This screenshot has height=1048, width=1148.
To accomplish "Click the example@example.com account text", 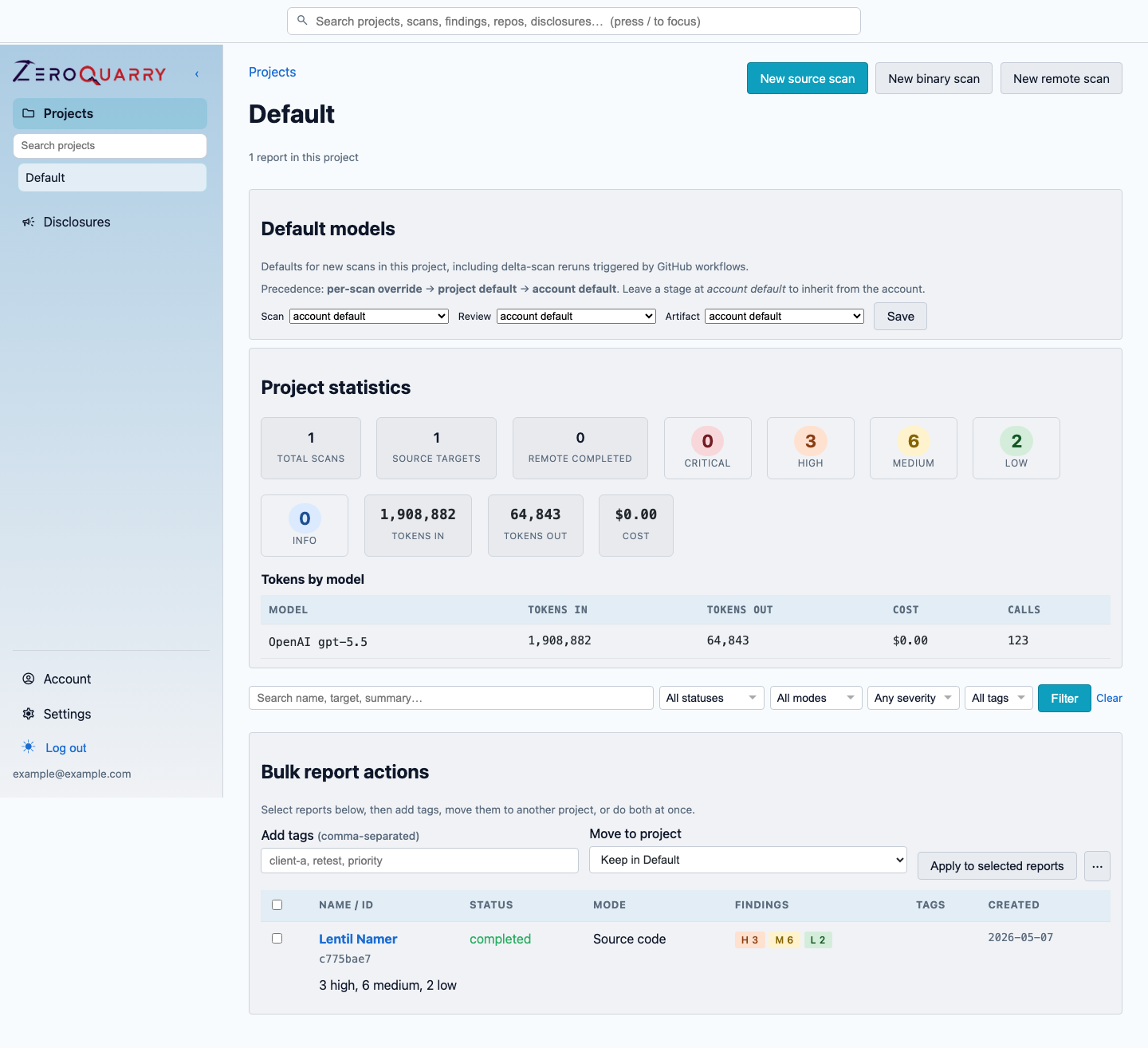I will coord(72,774).
